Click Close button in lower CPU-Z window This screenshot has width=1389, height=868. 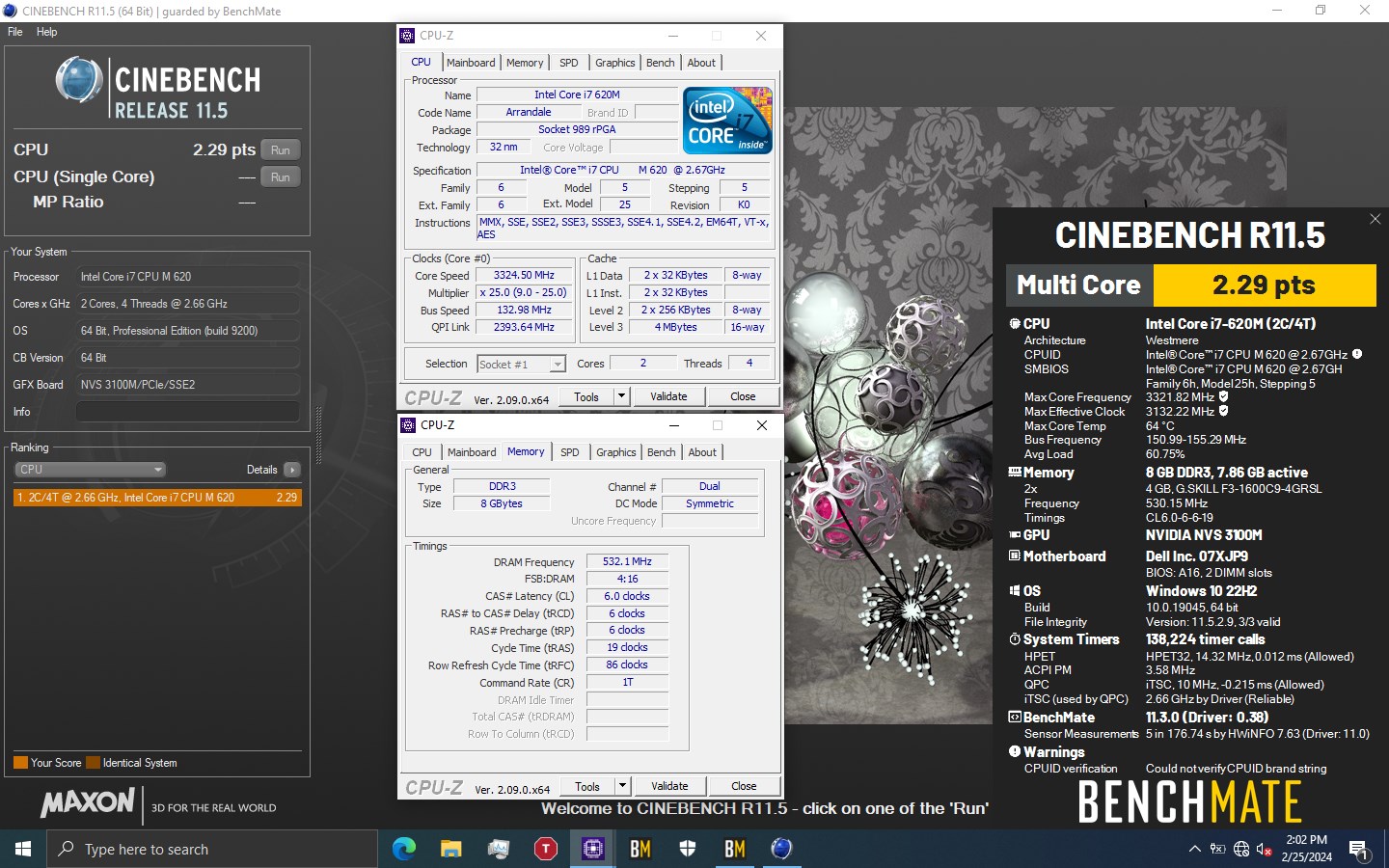point(744,786)
